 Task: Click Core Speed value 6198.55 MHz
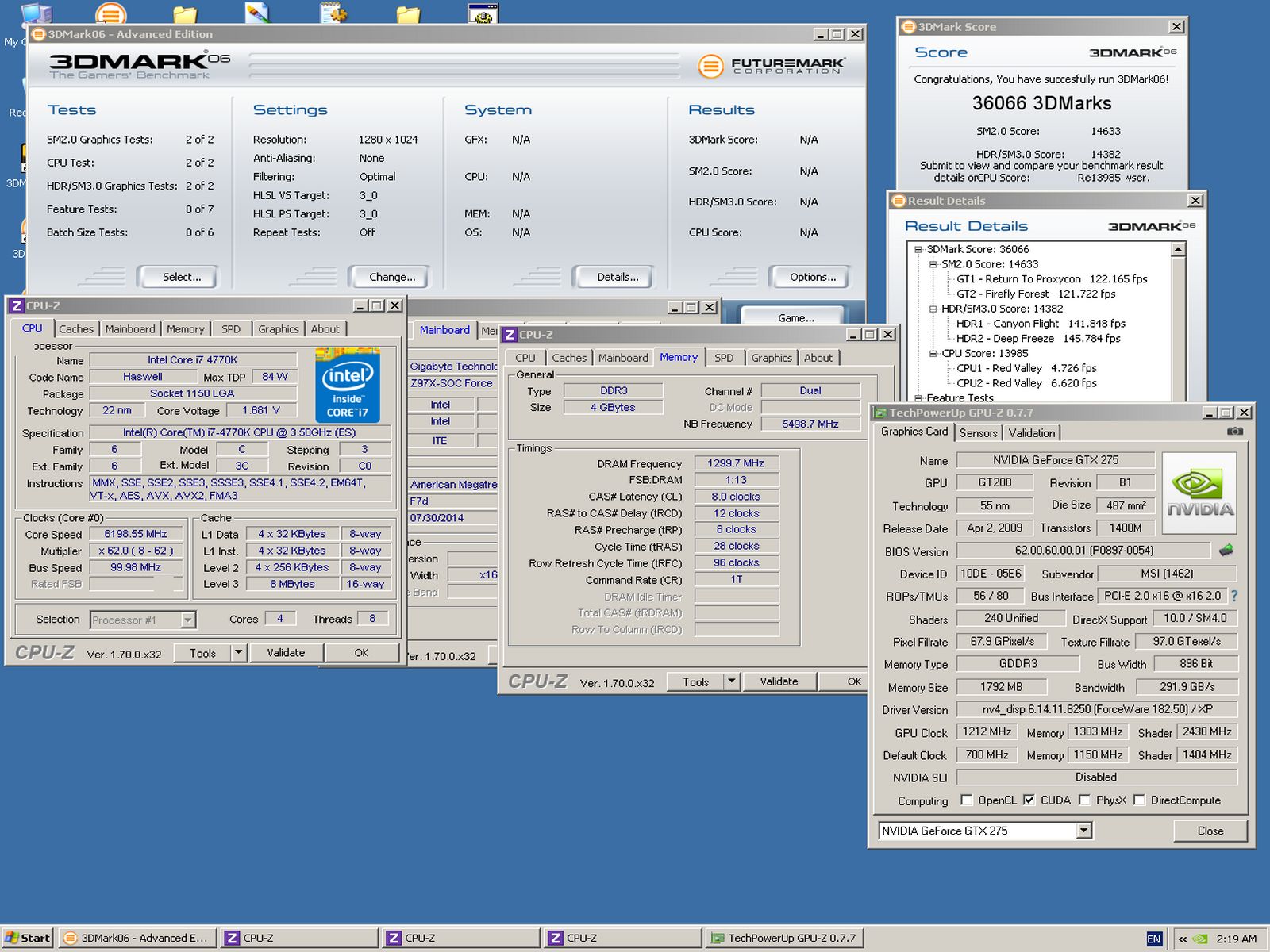click(136, 534)
